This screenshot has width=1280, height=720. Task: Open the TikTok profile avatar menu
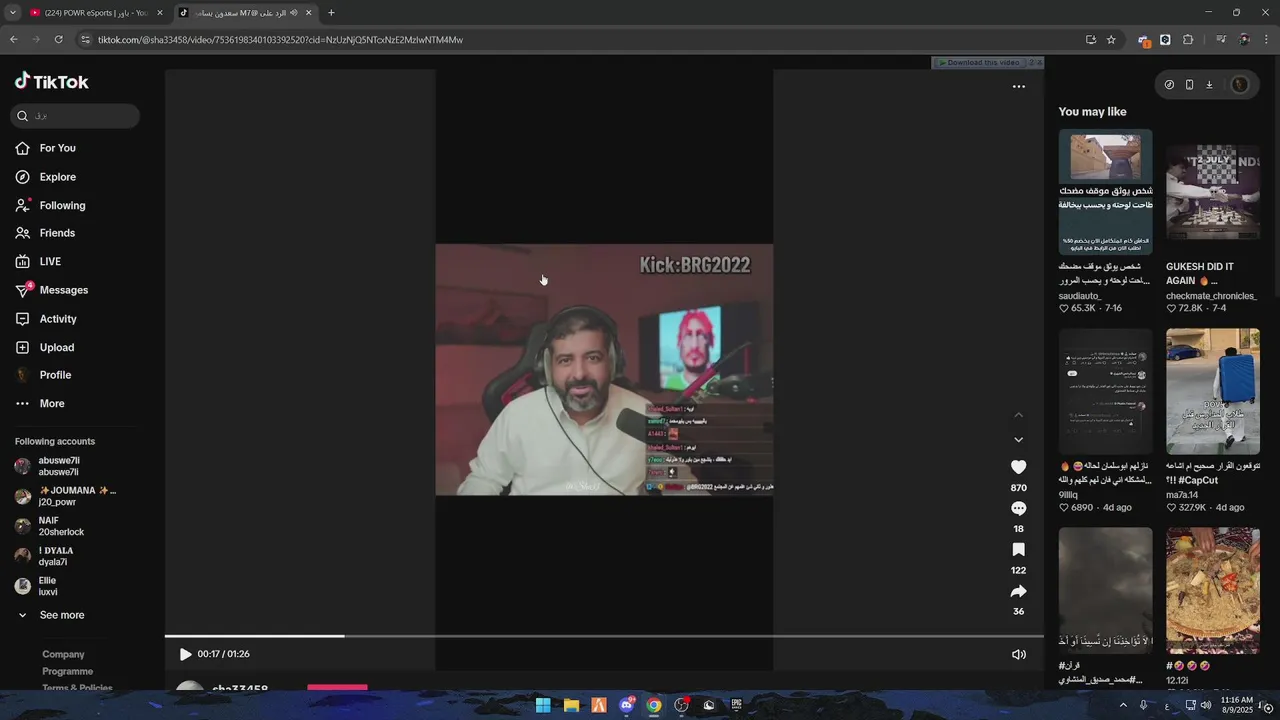(1240, 85)
